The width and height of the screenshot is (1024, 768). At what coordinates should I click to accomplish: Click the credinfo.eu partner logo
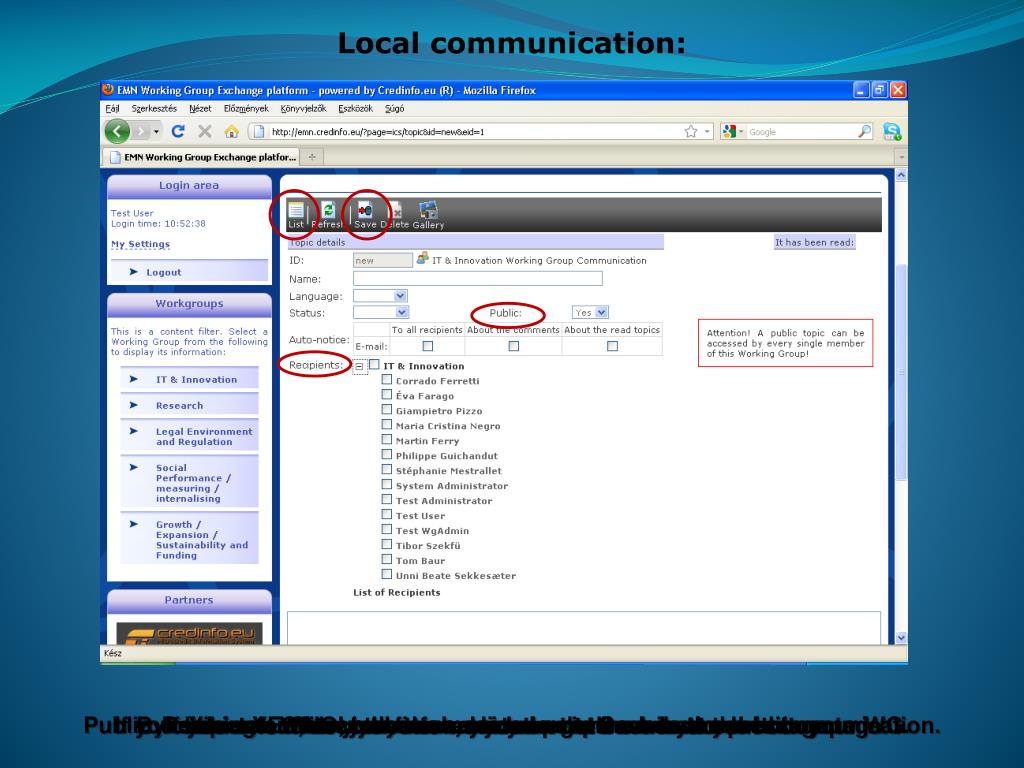point(189,634)
